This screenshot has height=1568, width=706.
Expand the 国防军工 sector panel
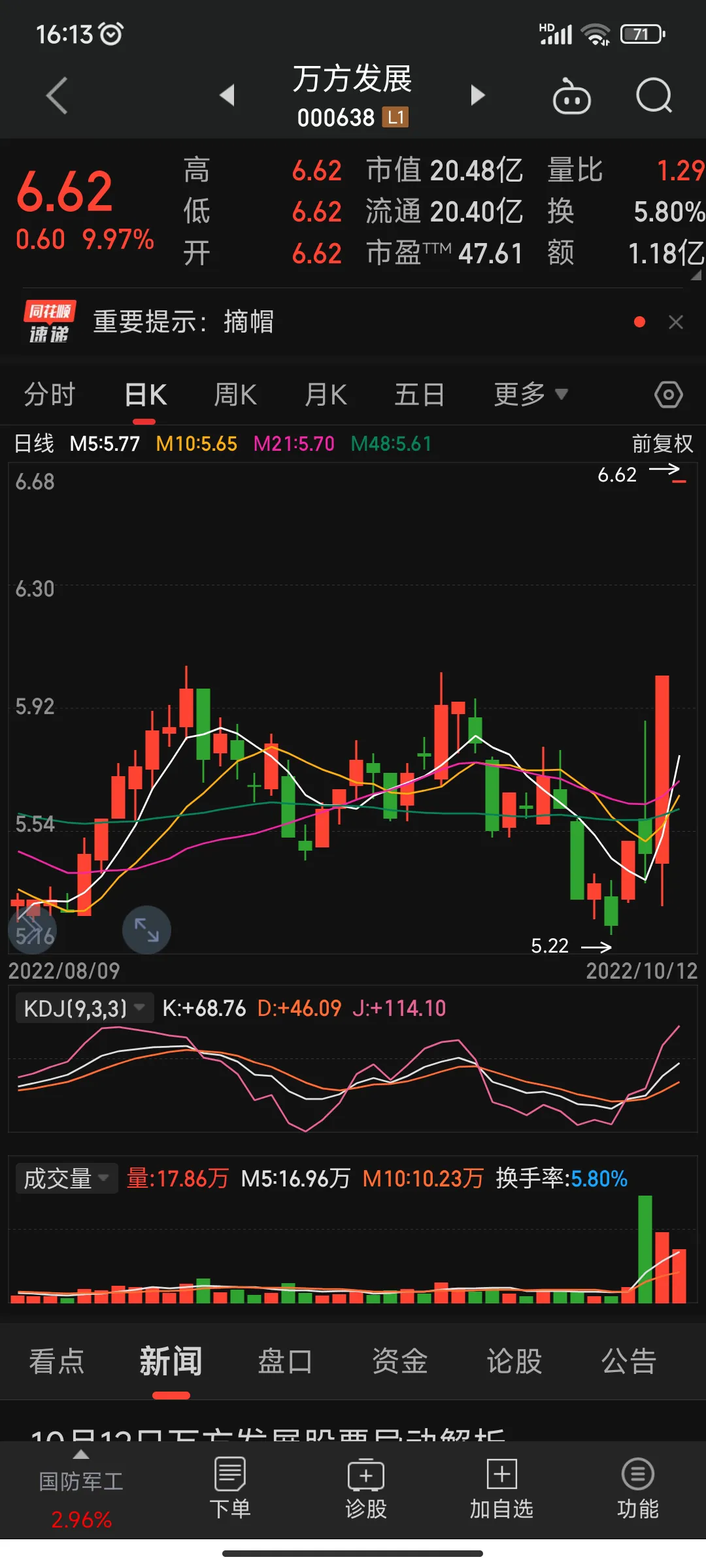pyautogui.click(x=81, y=1455)
